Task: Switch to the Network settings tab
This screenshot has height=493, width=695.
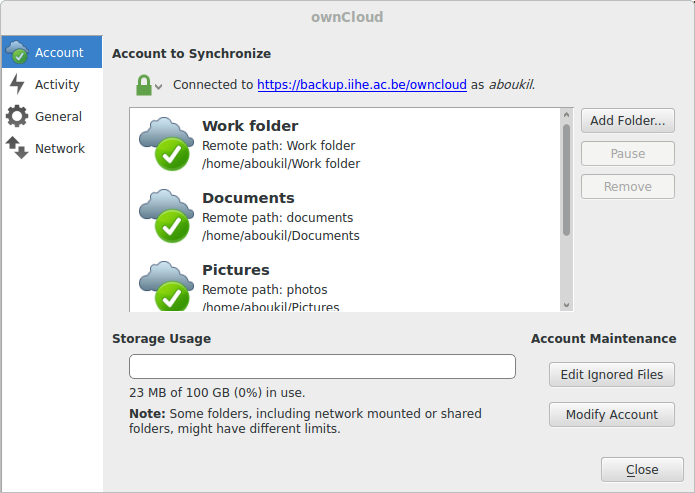Action: click(x=60, y=149)
